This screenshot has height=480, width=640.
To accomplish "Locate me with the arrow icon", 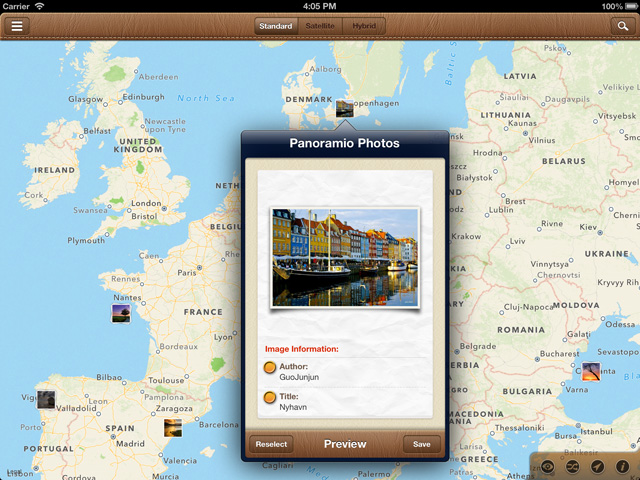I will (597, 466).
